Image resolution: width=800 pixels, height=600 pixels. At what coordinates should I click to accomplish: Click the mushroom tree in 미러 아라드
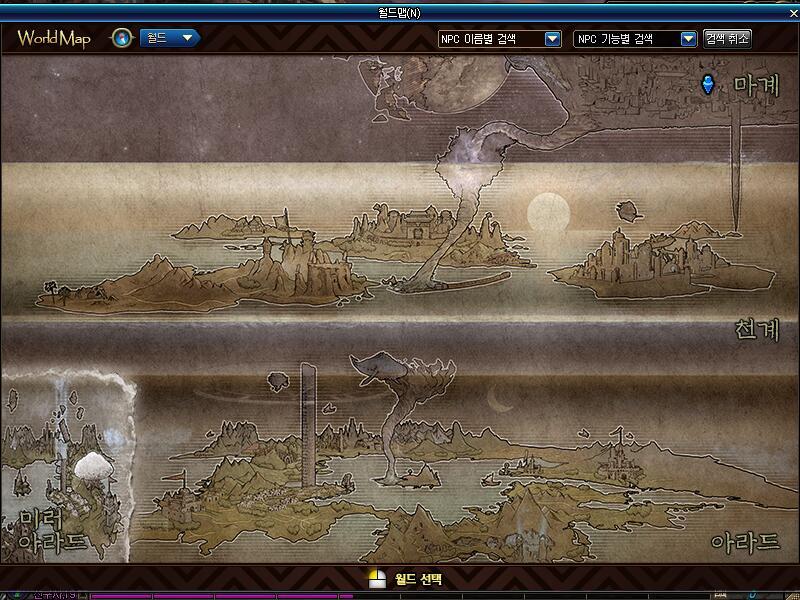pos(93,467)
